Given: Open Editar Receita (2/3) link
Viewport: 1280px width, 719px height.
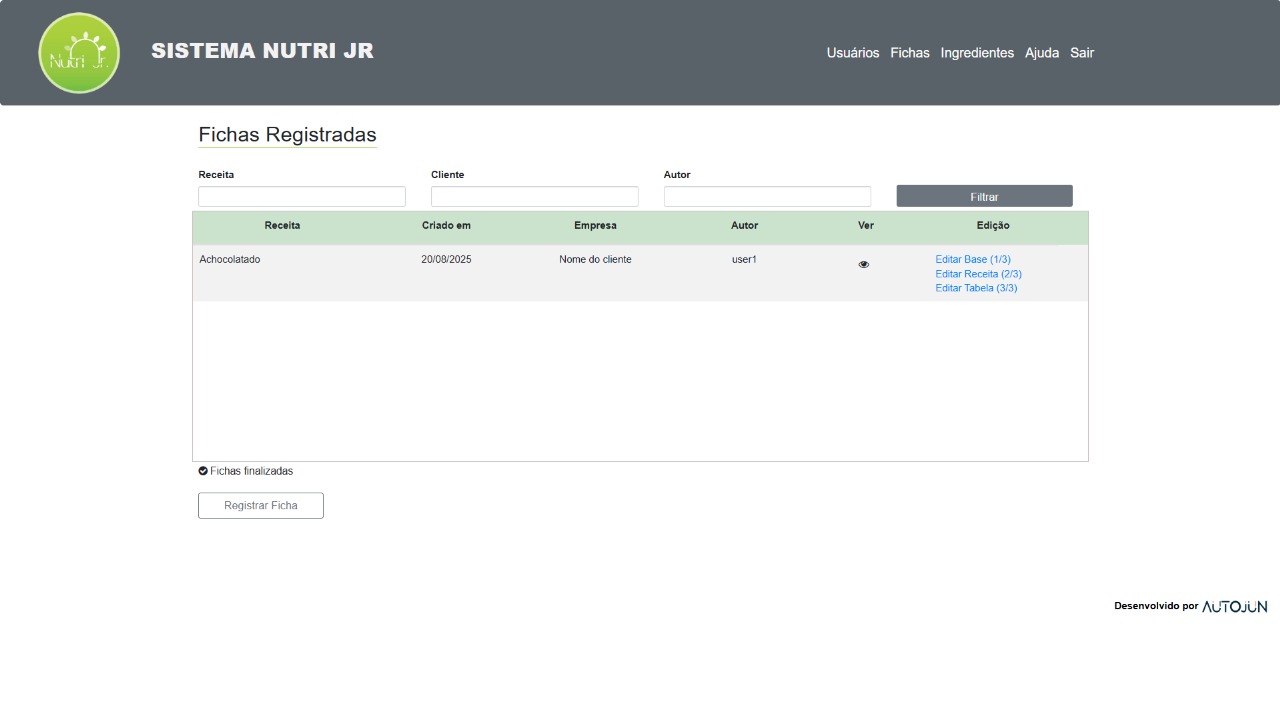Looking at the screenshot, I should tap(978, 274).
